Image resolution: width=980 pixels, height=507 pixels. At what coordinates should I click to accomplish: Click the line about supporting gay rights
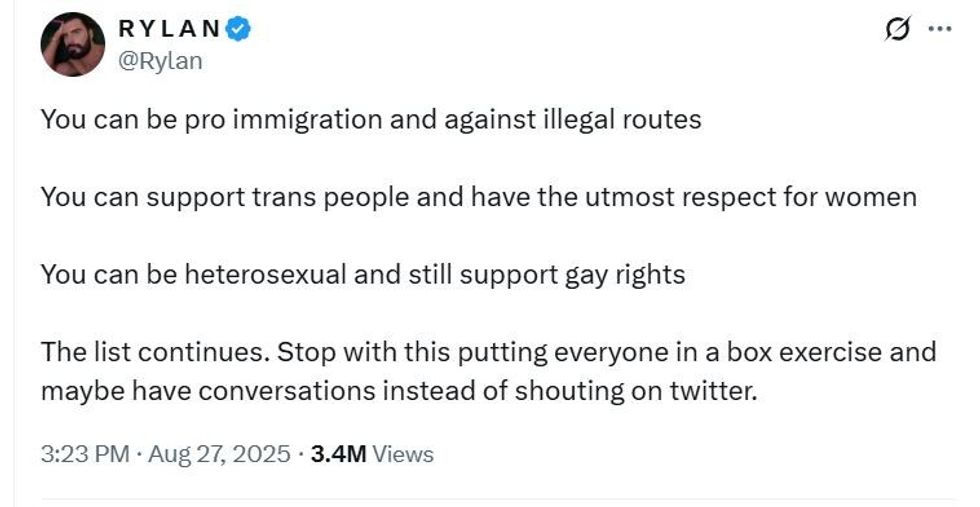(363, 274)
